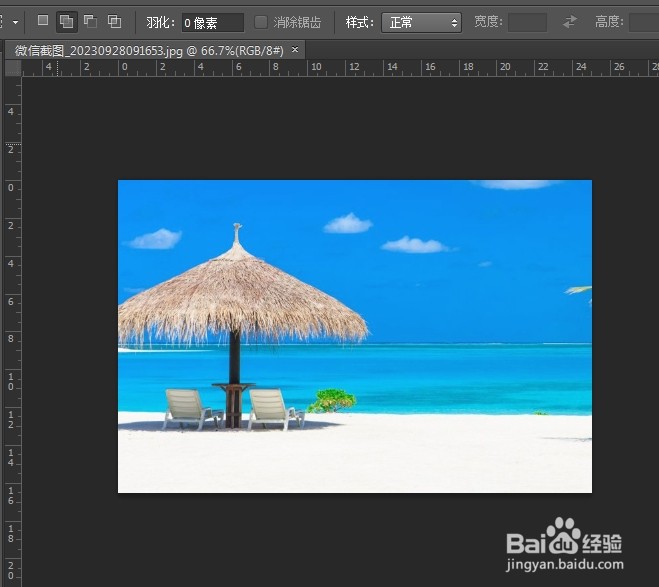Image resolution: width=659 pixels, height=587 pixels.
Task: Click the swap width and height icon
Action: pos(570,21)
